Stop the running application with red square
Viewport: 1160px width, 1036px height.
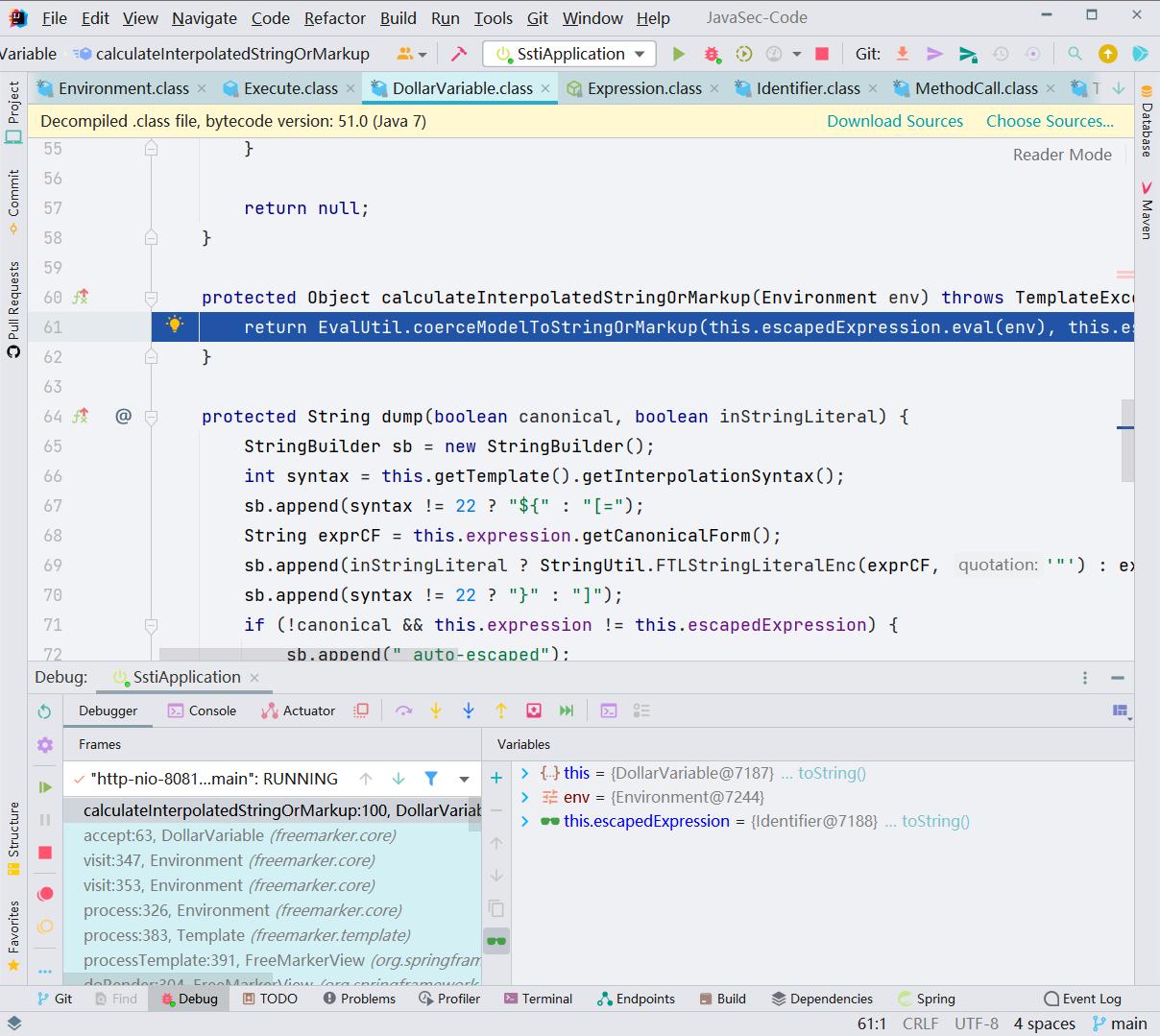click(820, 55)
